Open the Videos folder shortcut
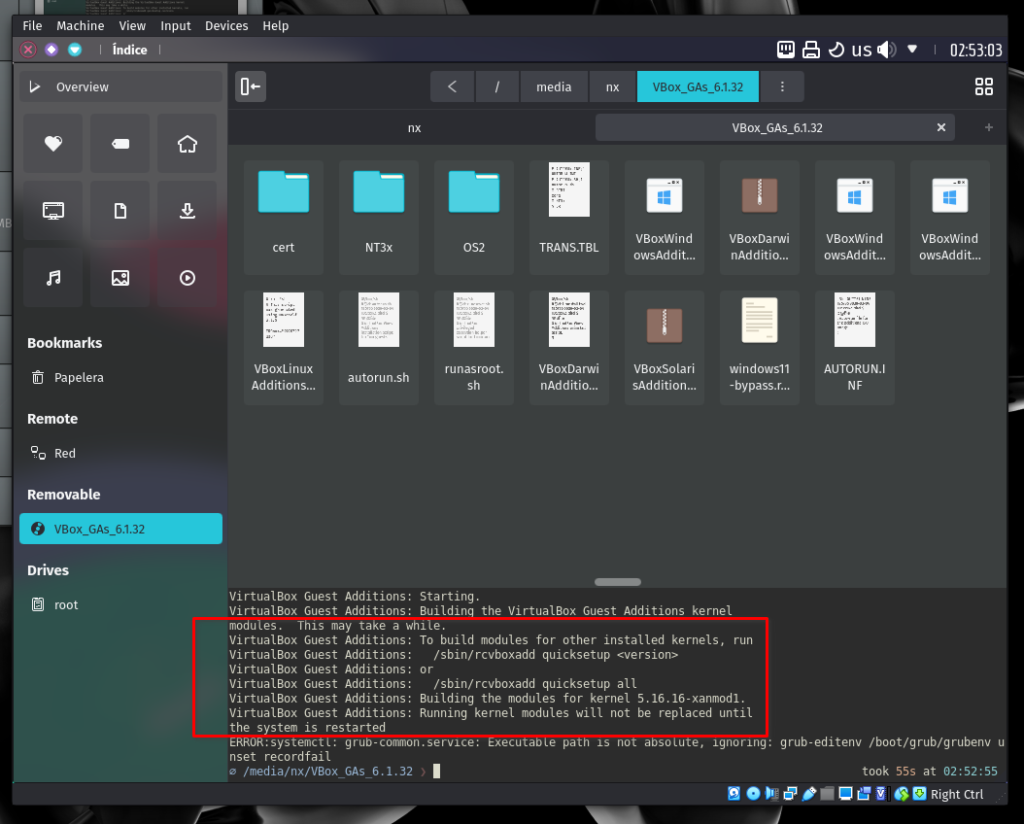The height and width of the screenshot is (824, 1024). (x=187, y=278)
